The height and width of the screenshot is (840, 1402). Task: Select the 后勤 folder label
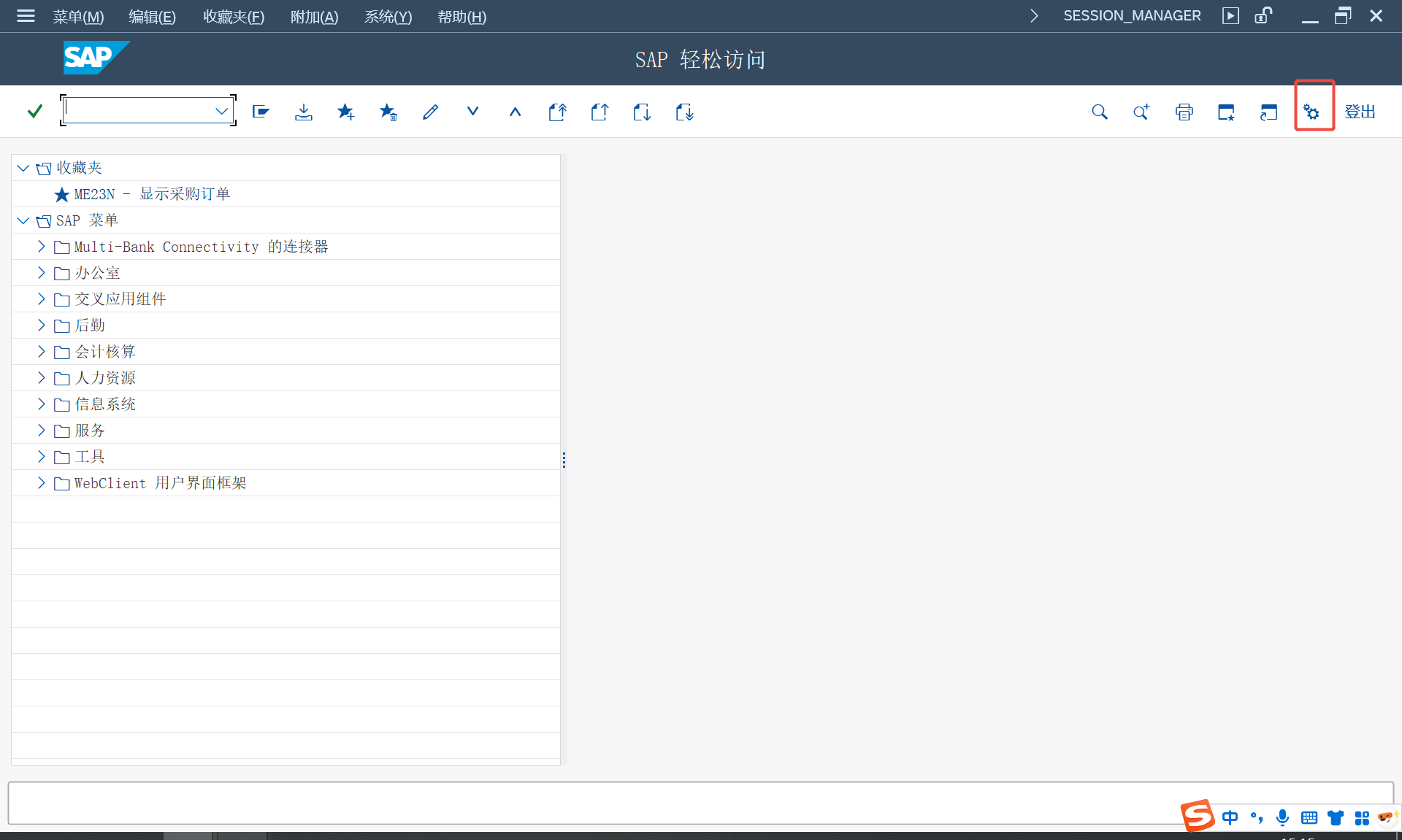click(x=90, y=325)
